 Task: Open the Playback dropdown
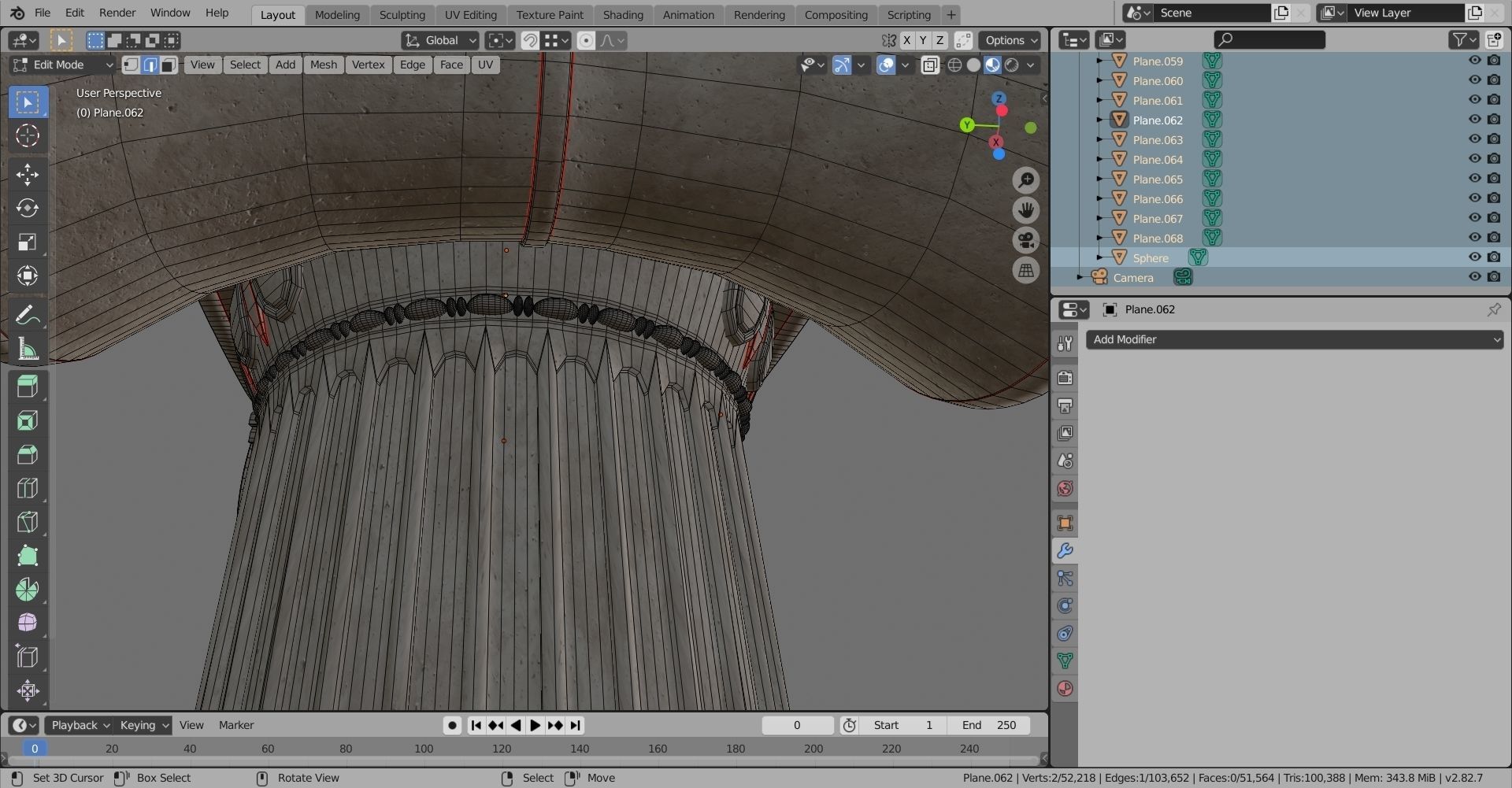(80, 725)
